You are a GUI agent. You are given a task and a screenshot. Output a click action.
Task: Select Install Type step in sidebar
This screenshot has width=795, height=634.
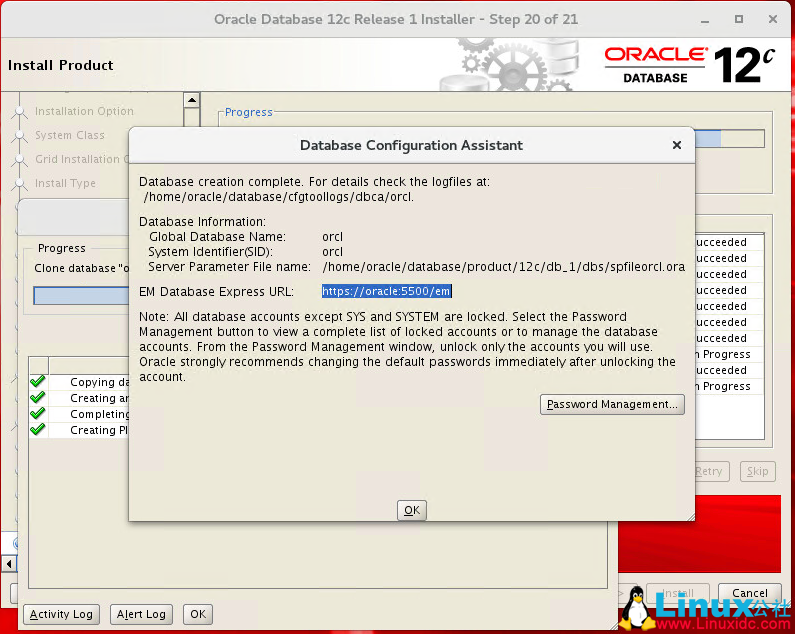[65, 183]
